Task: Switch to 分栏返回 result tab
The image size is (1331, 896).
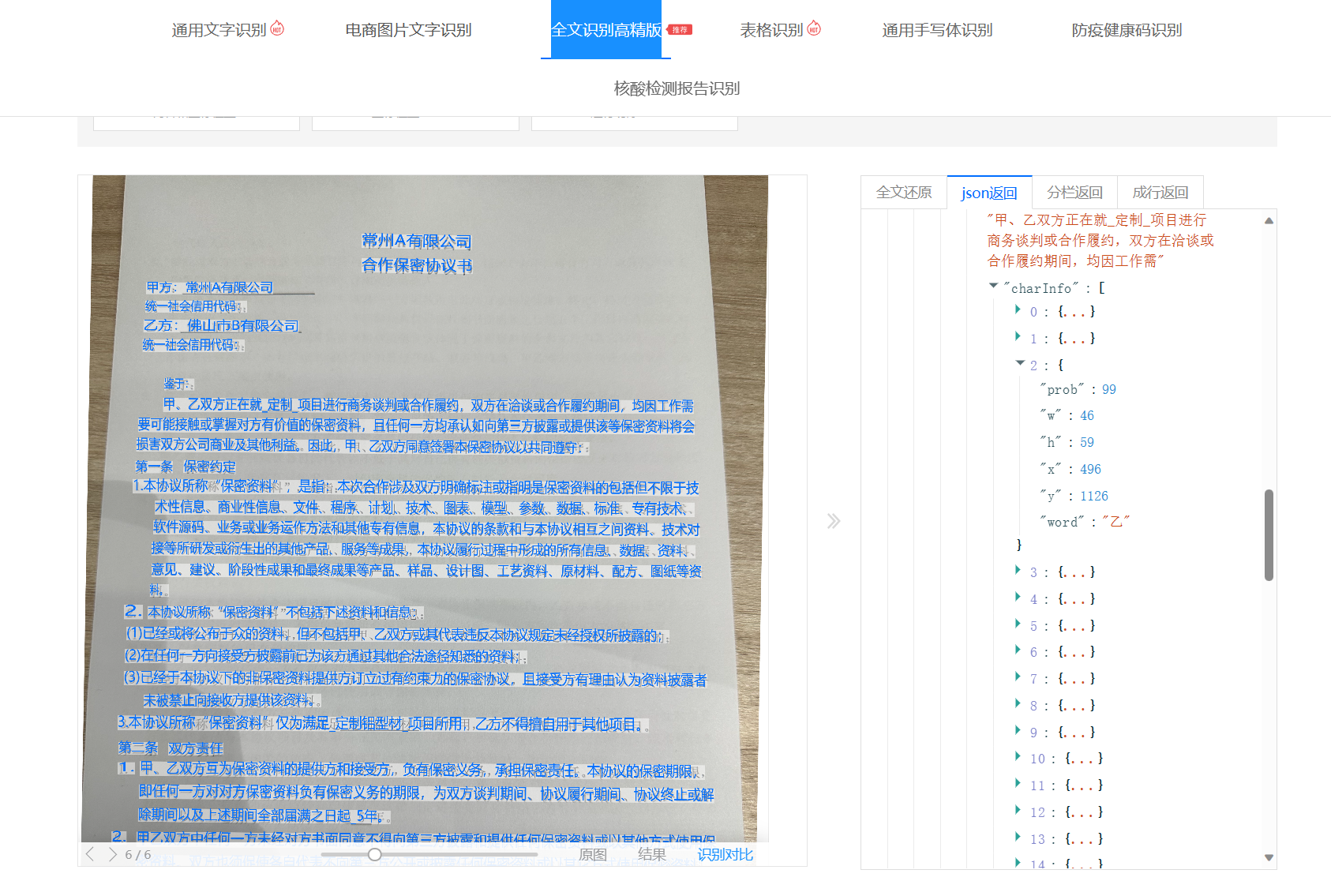Action: [x=1074, y=193]
